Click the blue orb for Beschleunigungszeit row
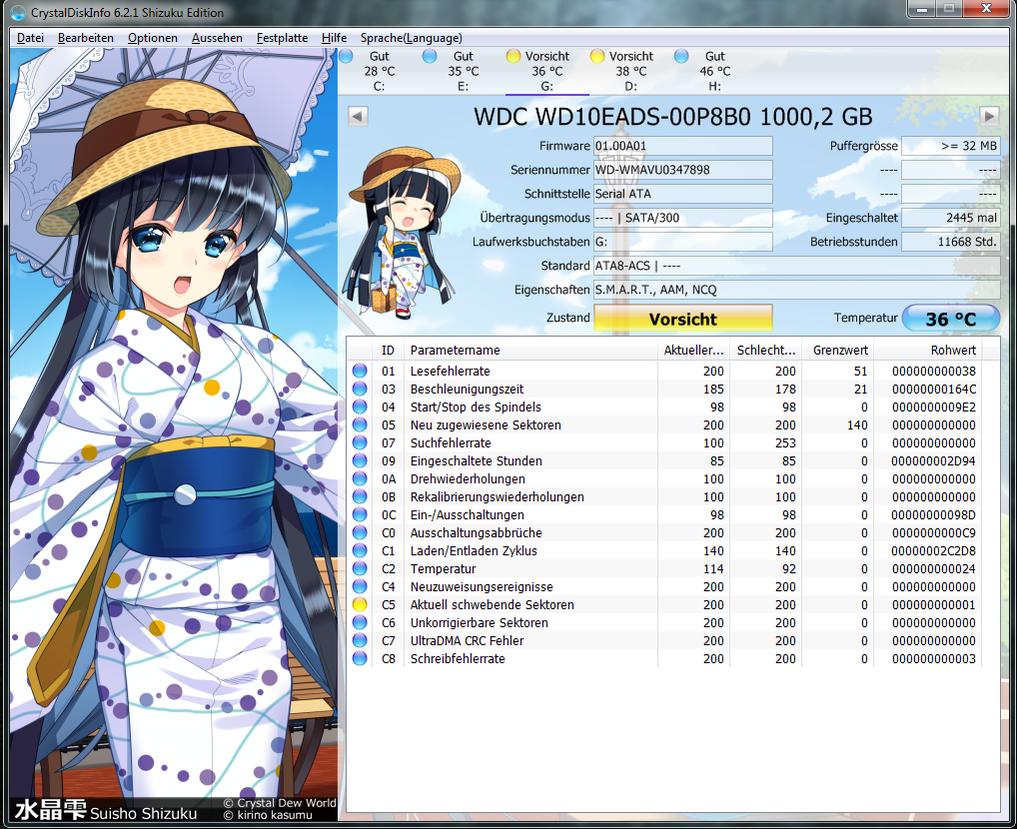Viewport: 1017px width, 829px height. tap(359, 389)
